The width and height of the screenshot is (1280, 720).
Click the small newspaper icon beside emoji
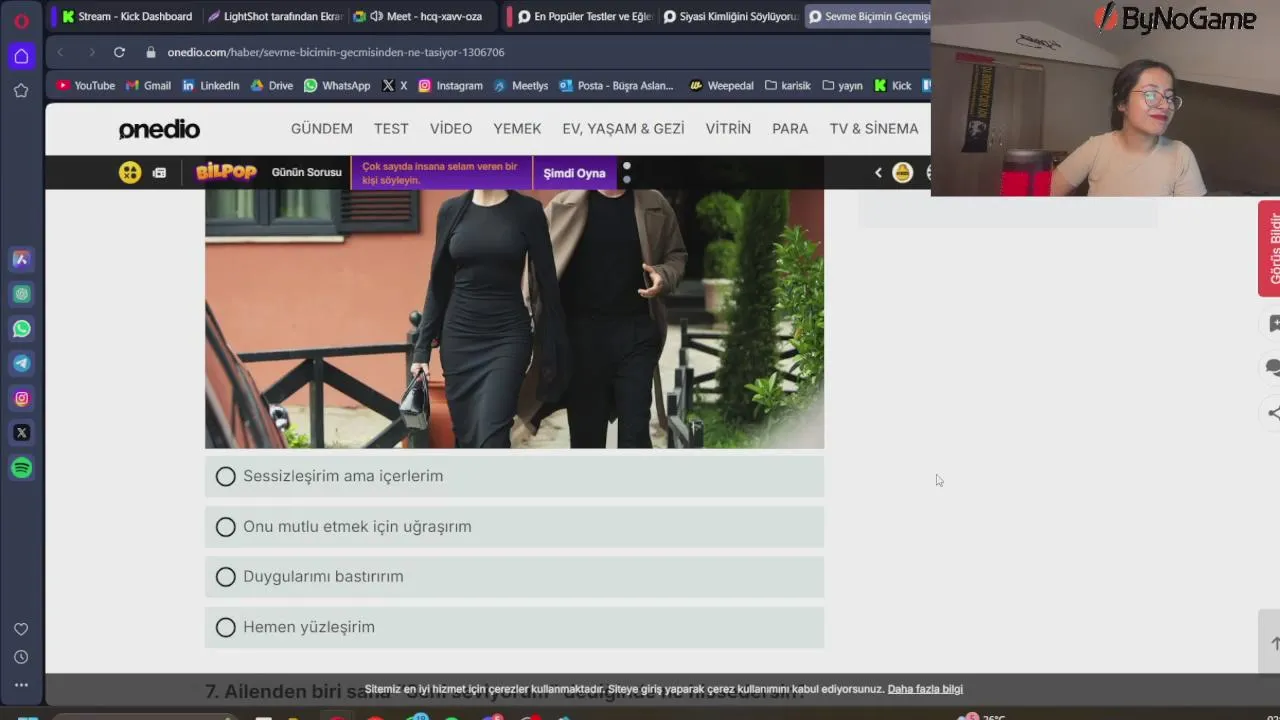pyautogui.click(x=159, y=173)
